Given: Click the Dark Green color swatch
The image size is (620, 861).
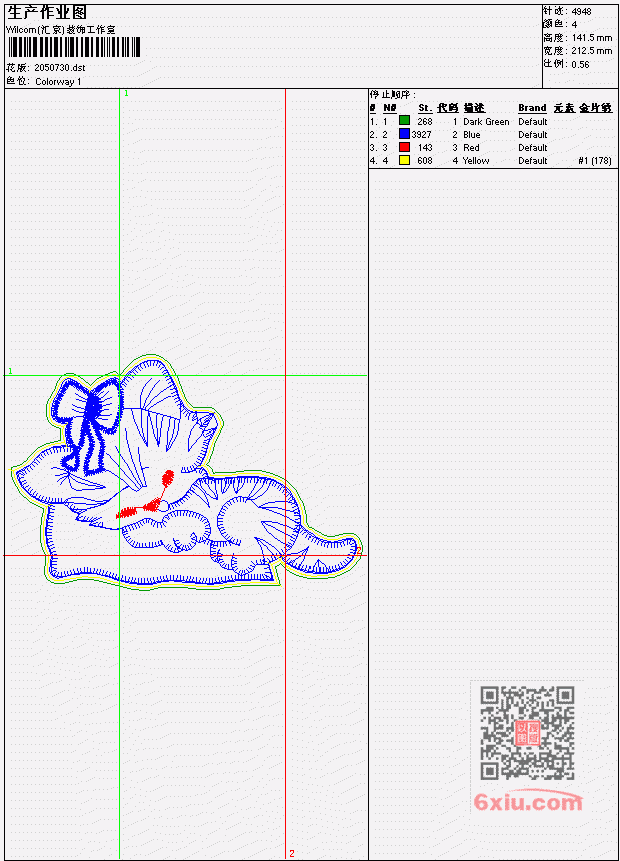Looking at the screenshot, I should [404, 121].
